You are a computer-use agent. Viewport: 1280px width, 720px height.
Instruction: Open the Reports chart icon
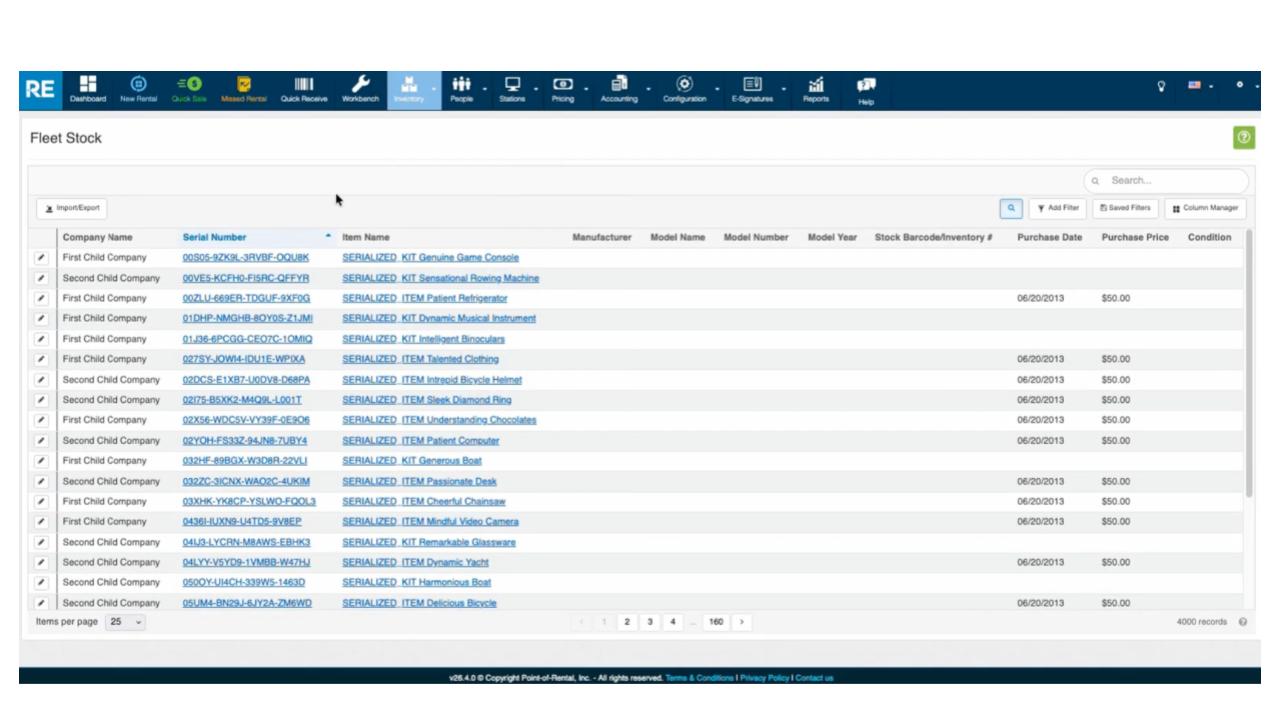tap(815, 90)
